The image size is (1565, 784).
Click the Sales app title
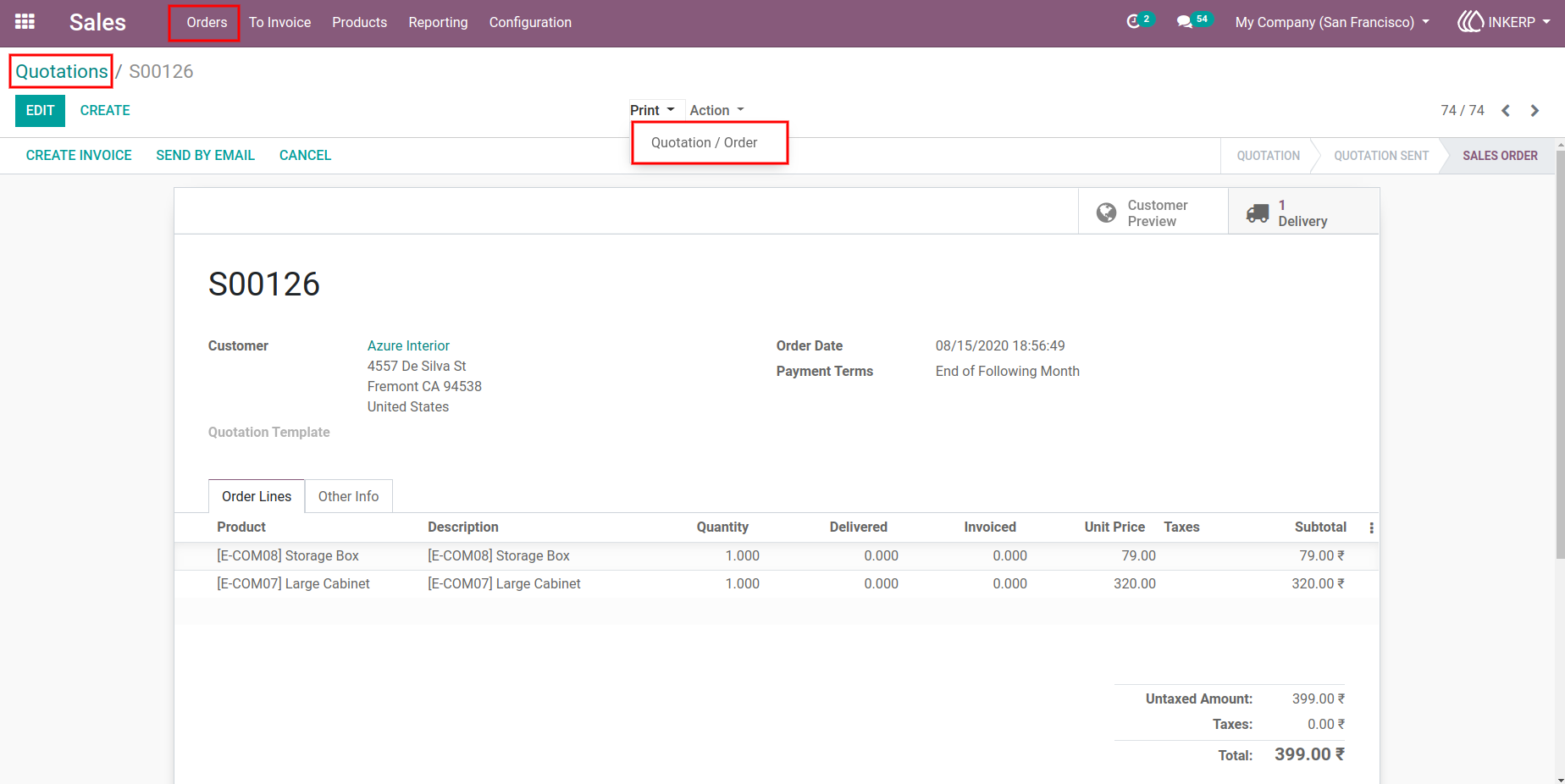tap(97, 23)
